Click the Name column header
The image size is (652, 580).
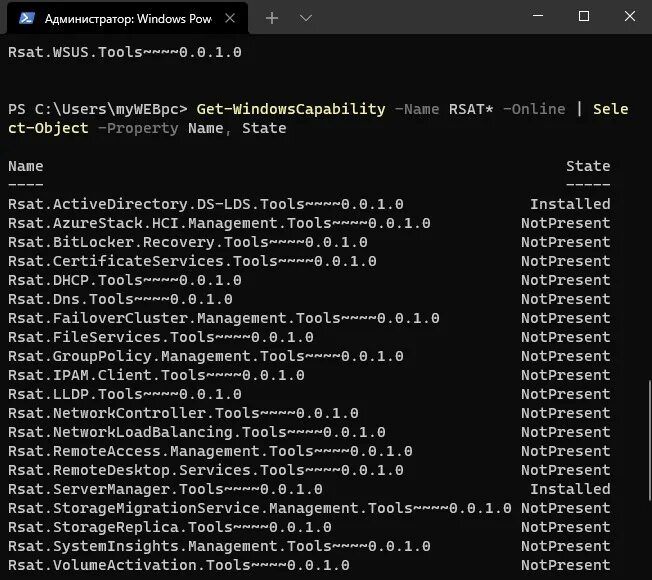coord(26,166)
